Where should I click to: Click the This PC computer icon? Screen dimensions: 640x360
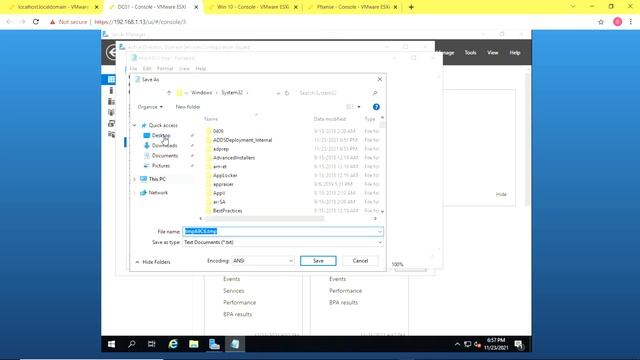coord(143,179)
